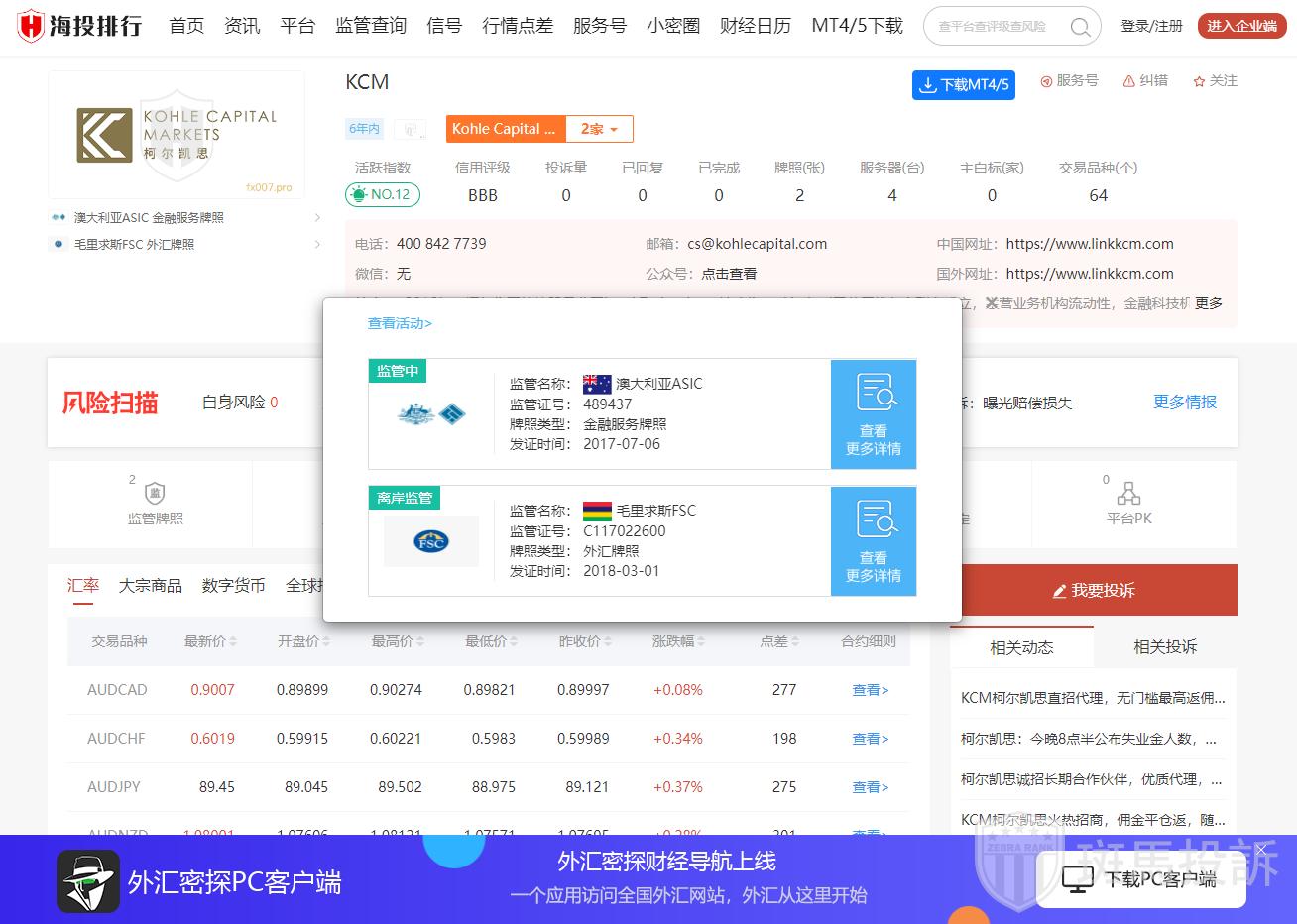
Task: Open the 平台PK comparison icon
Action: (x=1128, y=494)
